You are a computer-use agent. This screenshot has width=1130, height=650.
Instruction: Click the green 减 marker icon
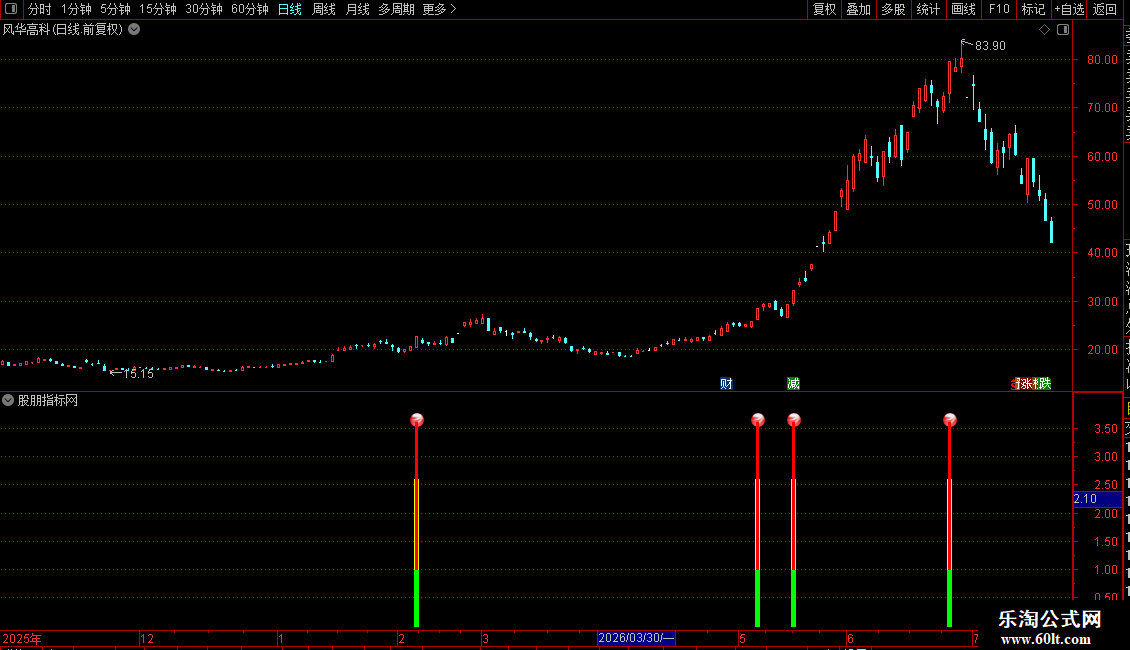[793, 383]
